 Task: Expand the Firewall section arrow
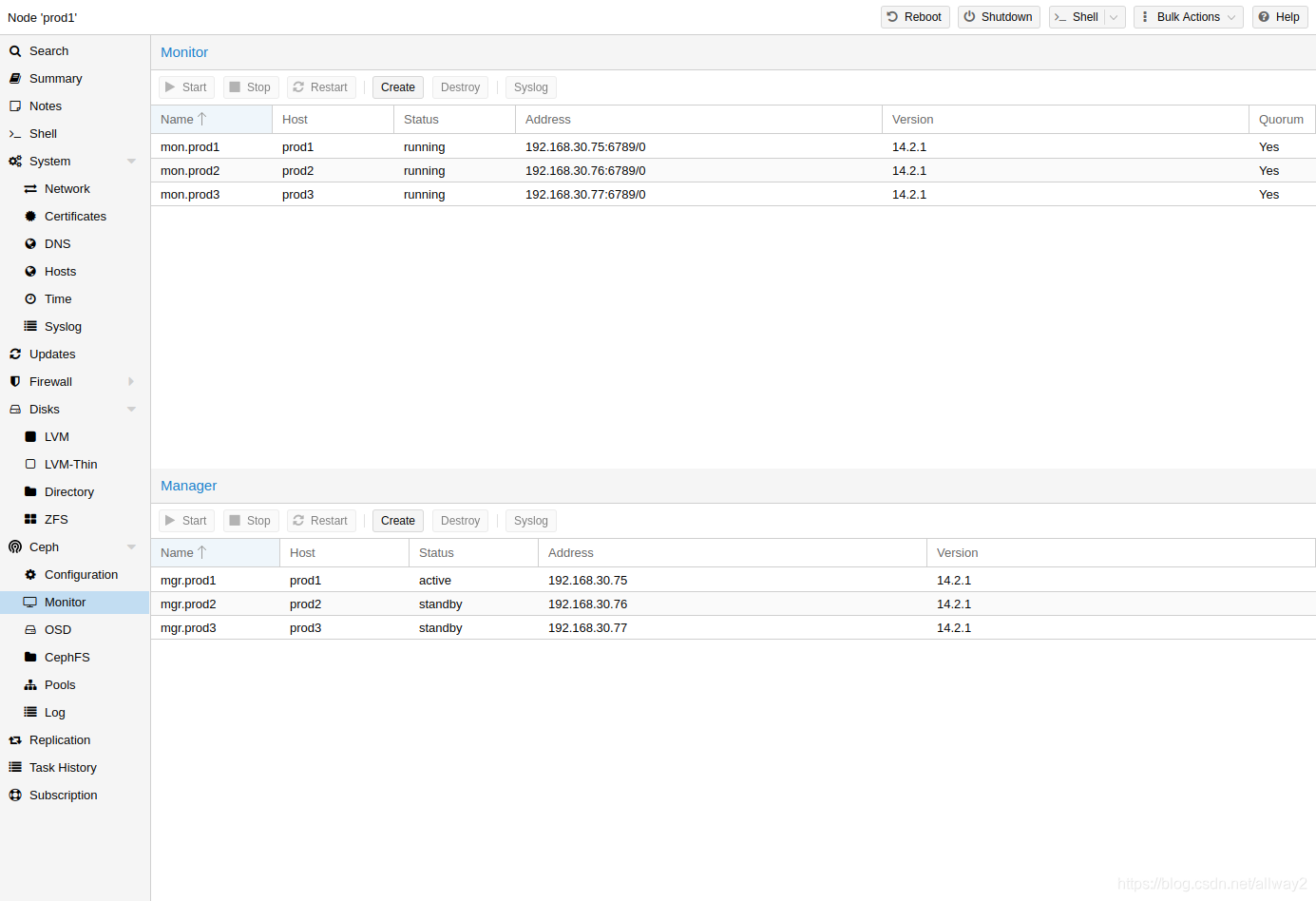131,382
